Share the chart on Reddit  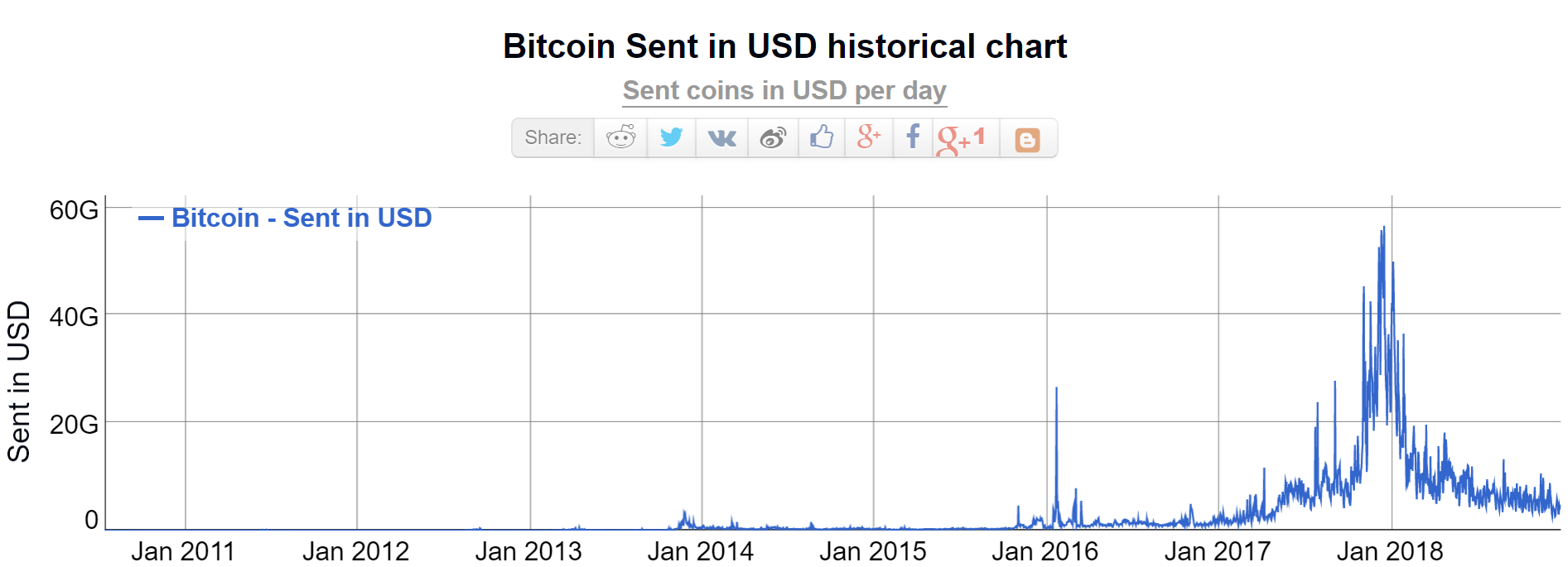tap(620, 137)
